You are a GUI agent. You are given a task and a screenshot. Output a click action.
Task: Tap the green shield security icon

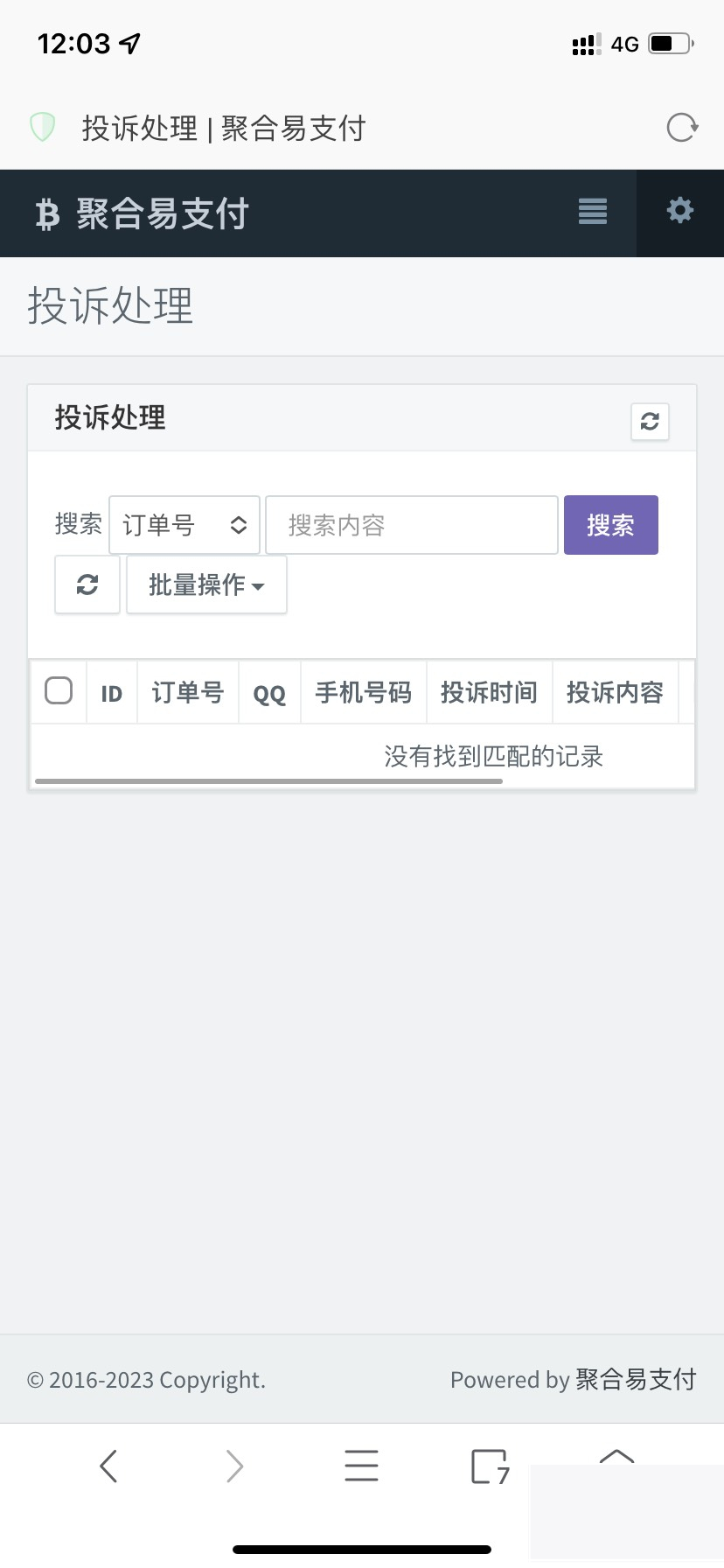tap(43, 128)
